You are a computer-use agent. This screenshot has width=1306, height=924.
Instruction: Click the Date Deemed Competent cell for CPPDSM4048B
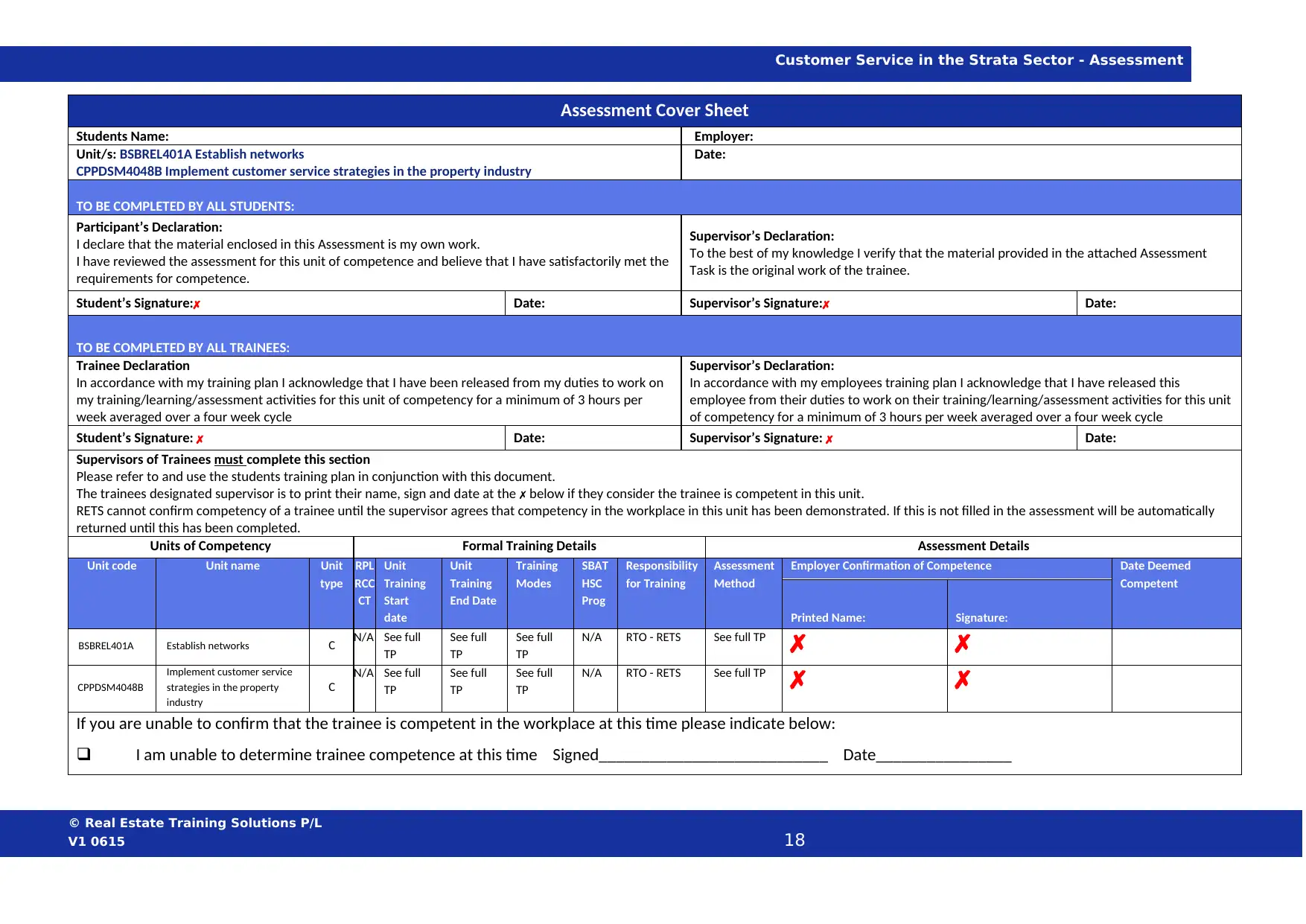click(1176, 689)
